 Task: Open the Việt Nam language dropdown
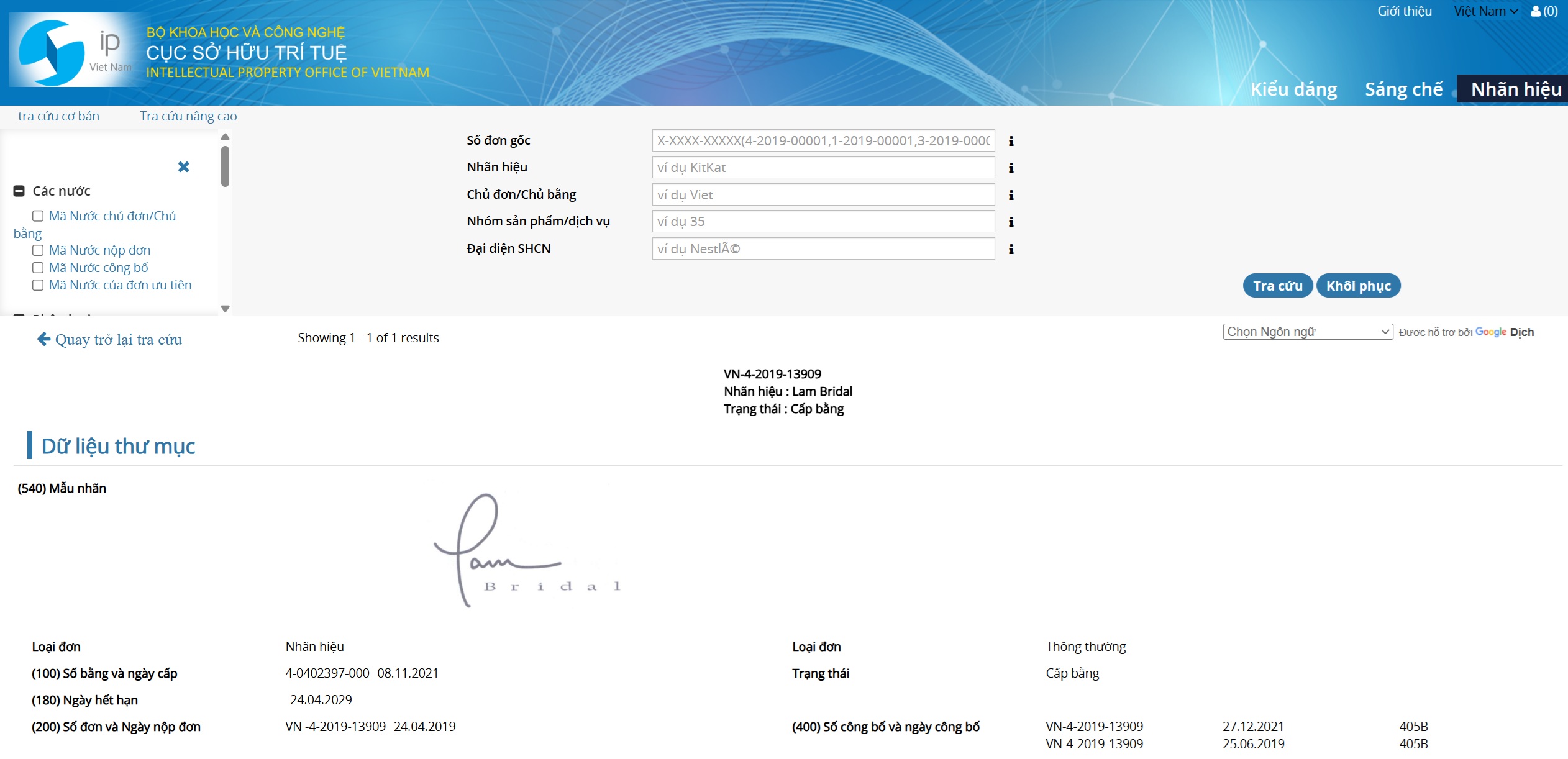pyautogui.click(x=1485, y=11)
